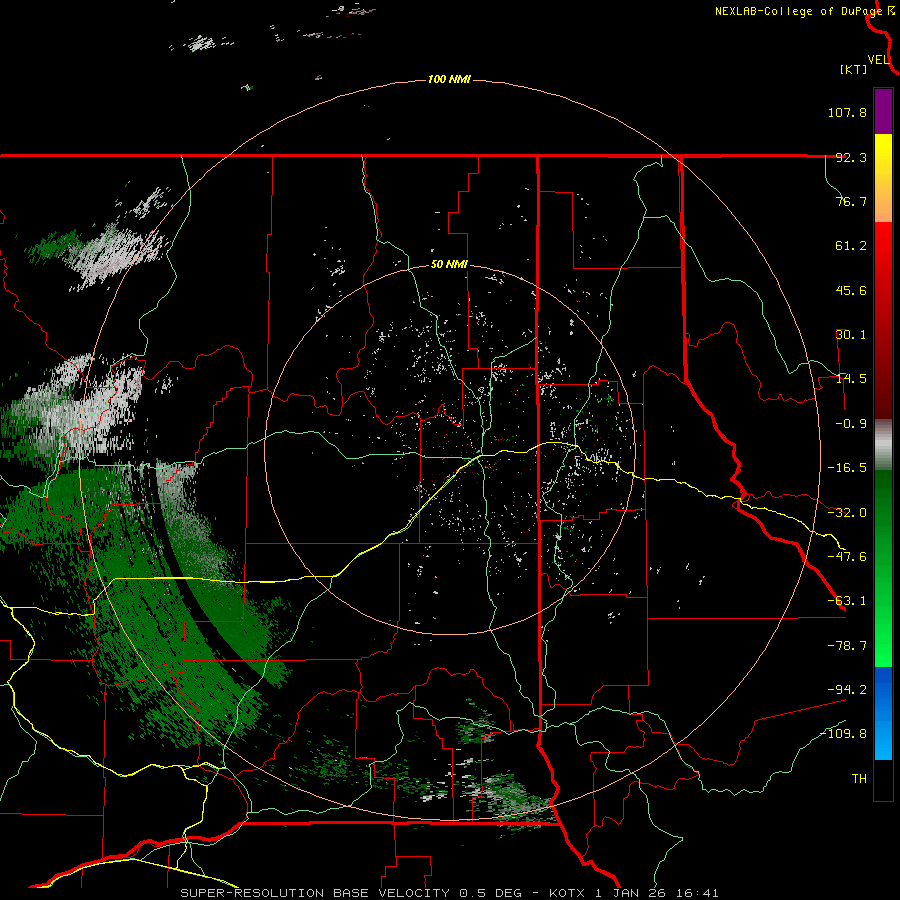The width and height of the screenshot is (900, 900).
Task: Select the 61.2 scale value
Action: click(851, 246)
